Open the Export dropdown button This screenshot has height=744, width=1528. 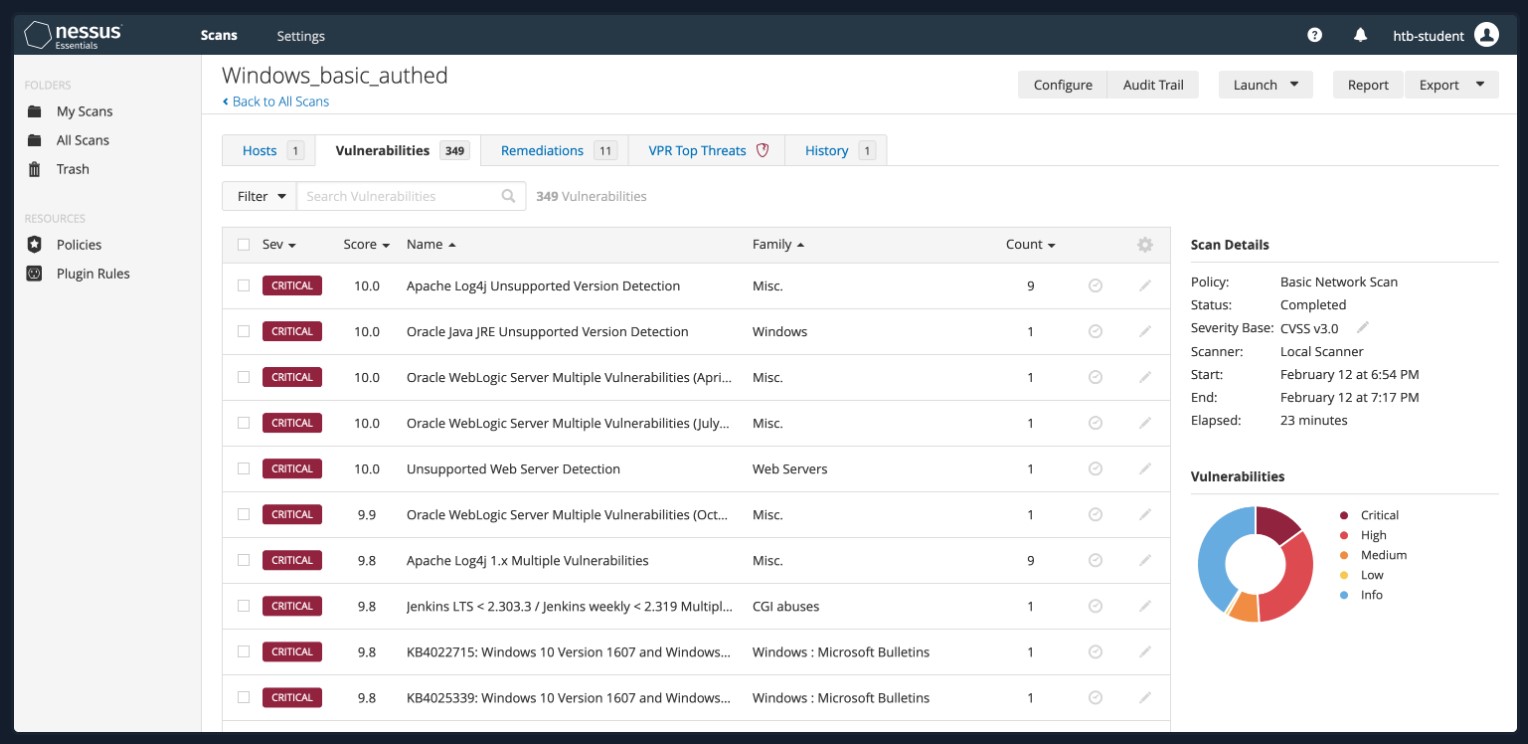pos(1452,85)
